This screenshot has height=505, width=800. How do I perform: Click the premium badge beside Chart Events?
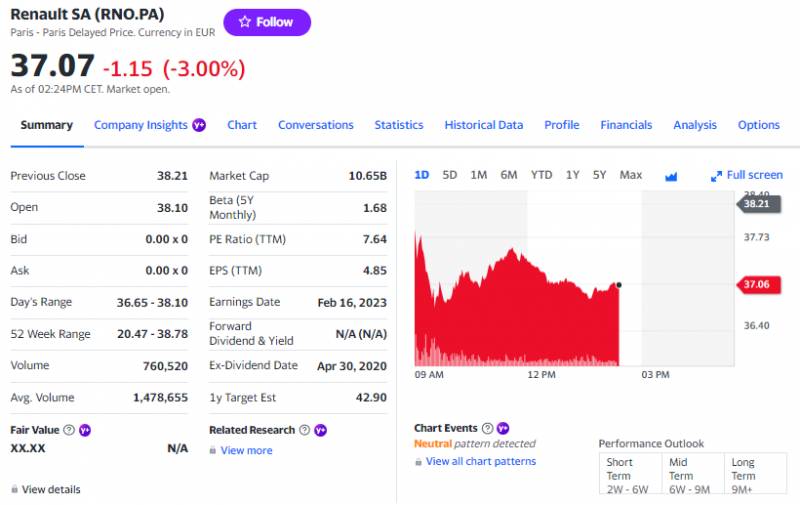coord(503,428)
